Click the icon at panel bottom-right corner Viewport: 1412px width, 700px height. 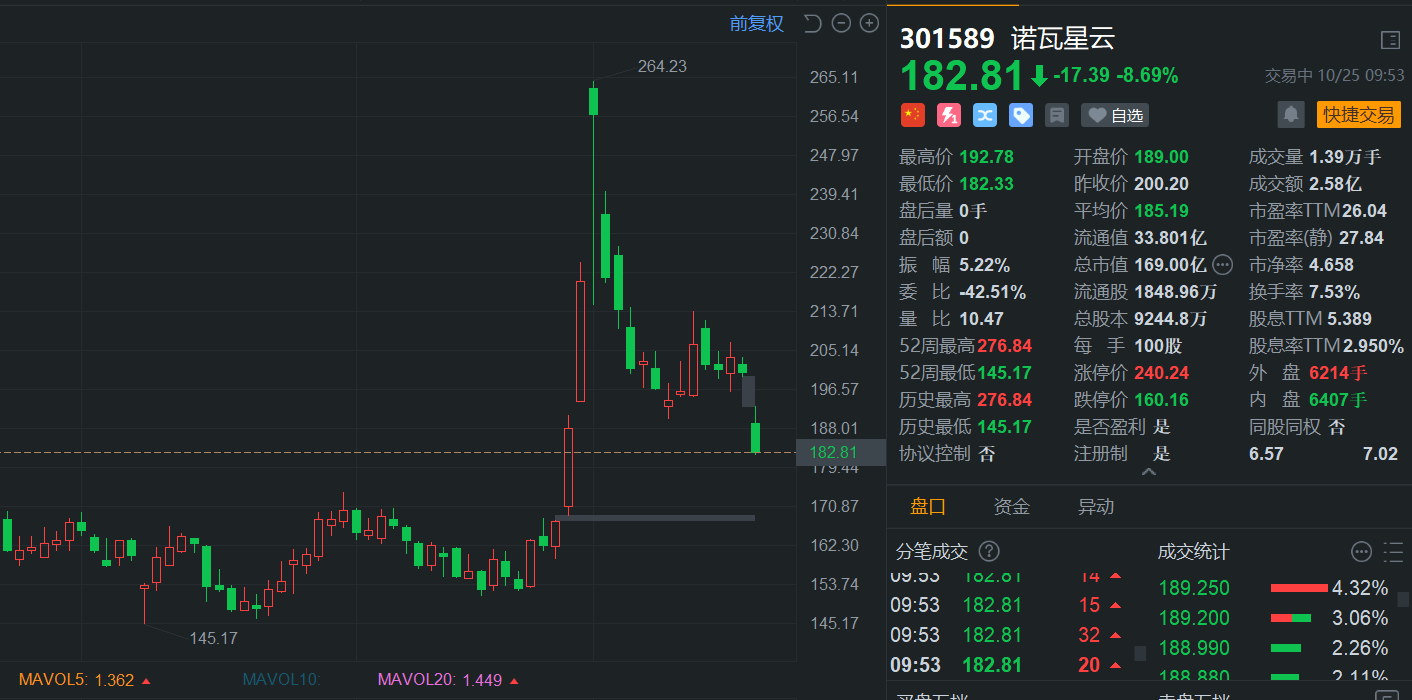click(x=1387, y=696)
